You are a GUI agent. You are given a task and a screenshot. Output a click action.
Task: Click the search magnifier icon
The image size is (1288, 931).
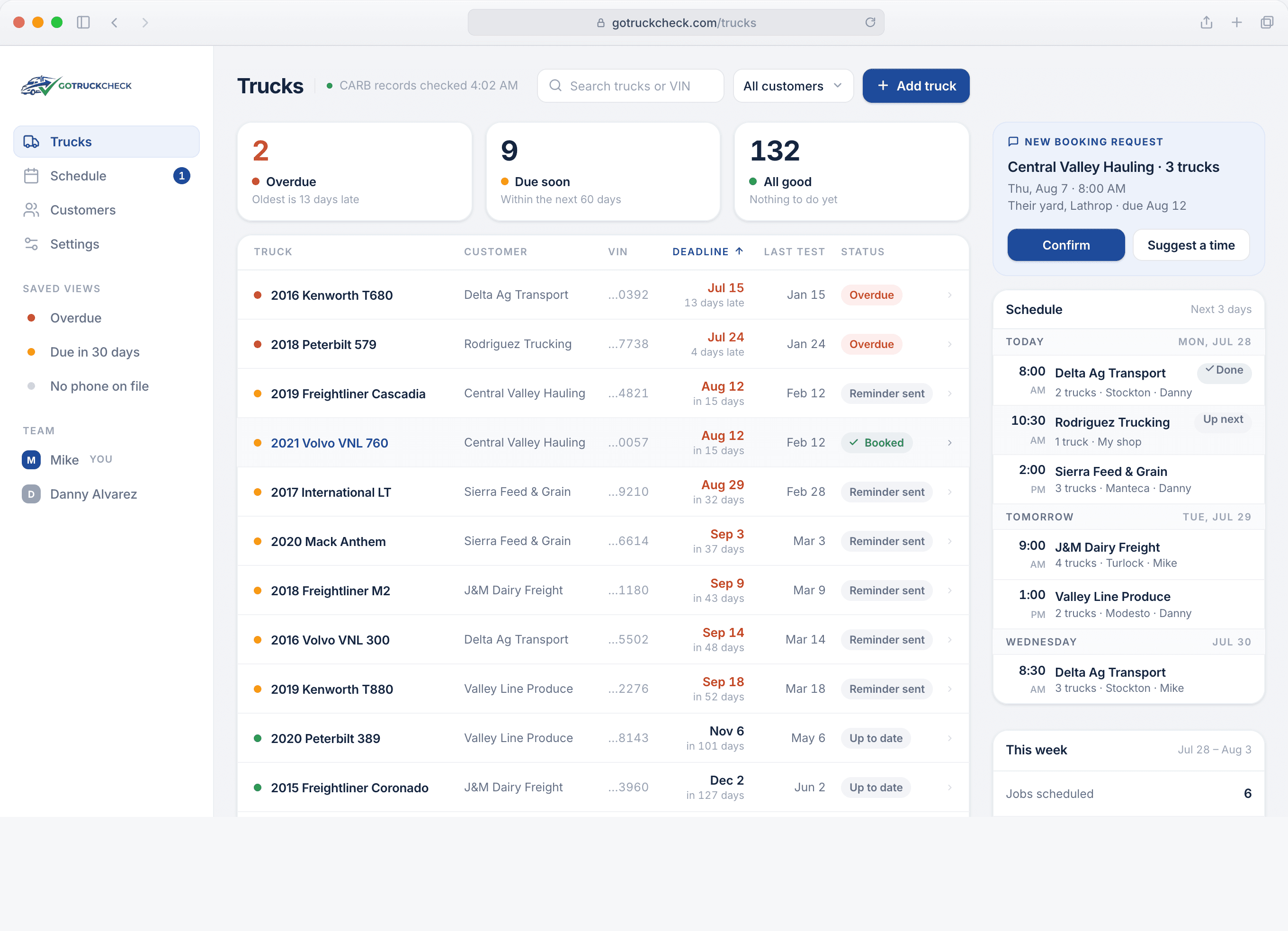click(555, 86)
